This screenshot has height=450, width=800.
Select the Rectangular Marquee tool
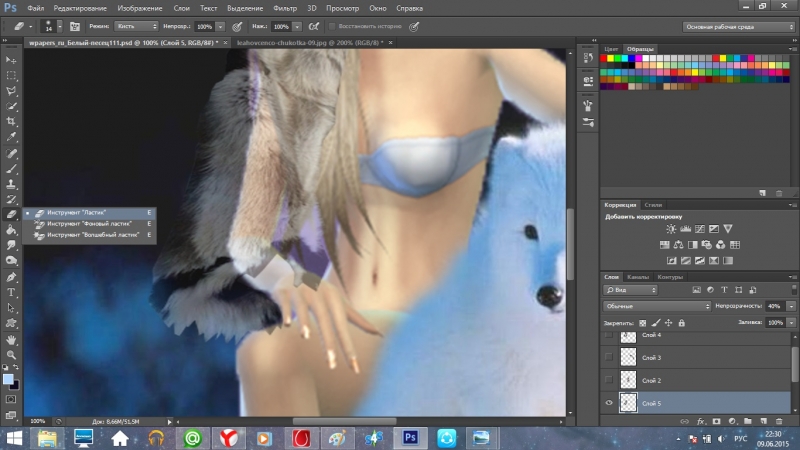[11, 76]
